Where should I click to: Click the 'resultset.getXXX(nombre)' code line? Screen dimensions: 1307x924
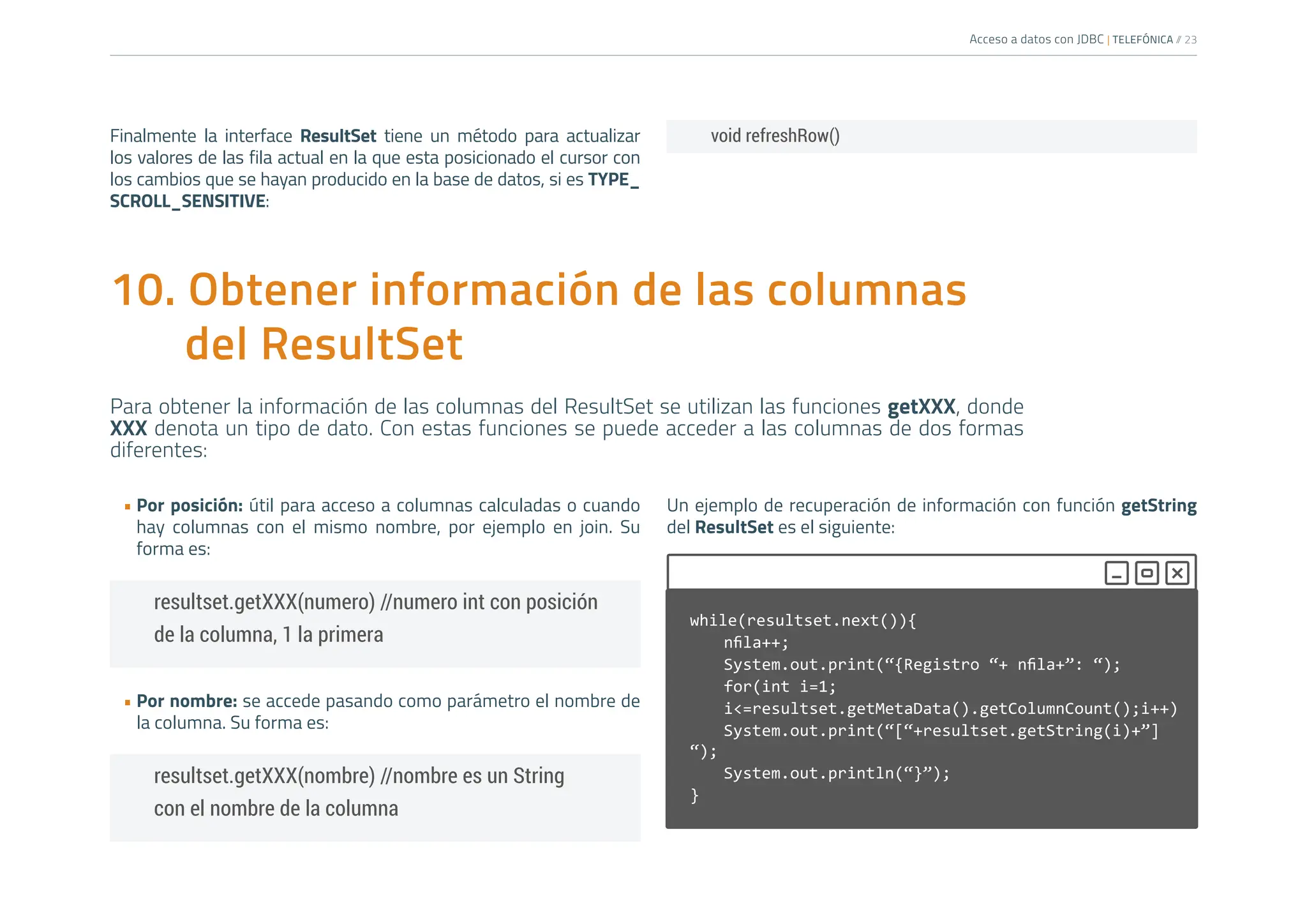[x=359, y=776]
